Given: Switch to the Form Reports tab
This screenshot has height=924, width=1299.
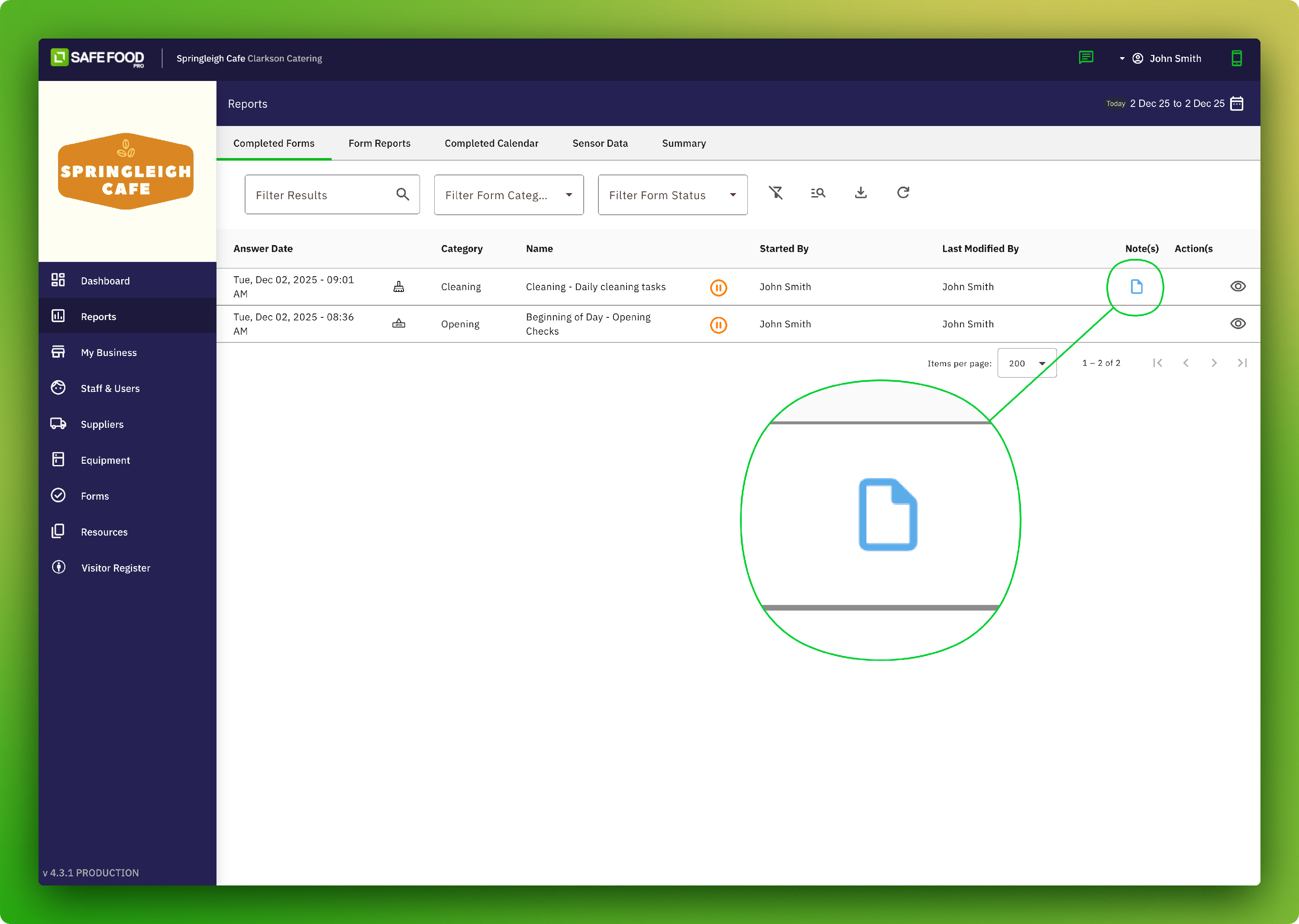Looking at the screenshot, I should [x=379, y=143].
